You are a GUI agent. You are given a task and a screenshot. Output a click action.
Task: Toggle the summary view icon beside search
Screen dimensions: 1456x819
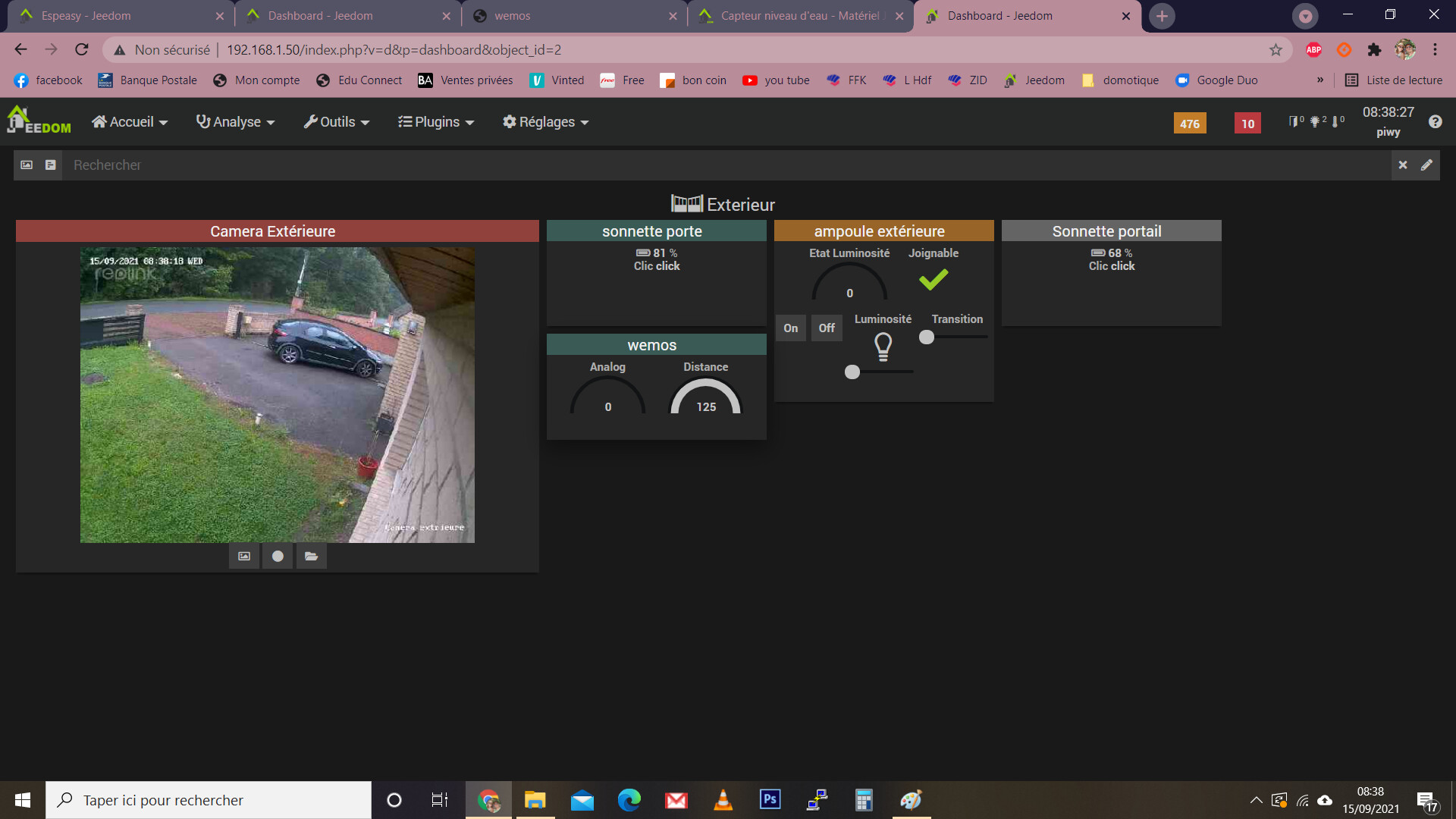[x=50, y=165]
